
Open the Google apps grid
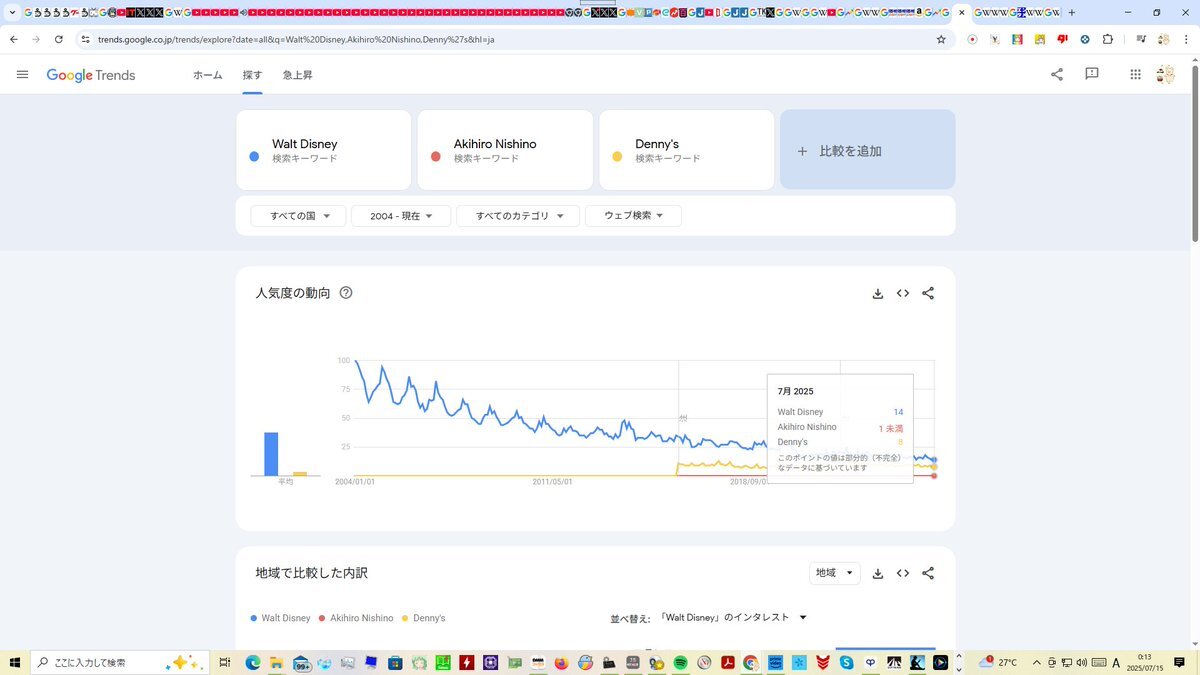pos(1135,74)
